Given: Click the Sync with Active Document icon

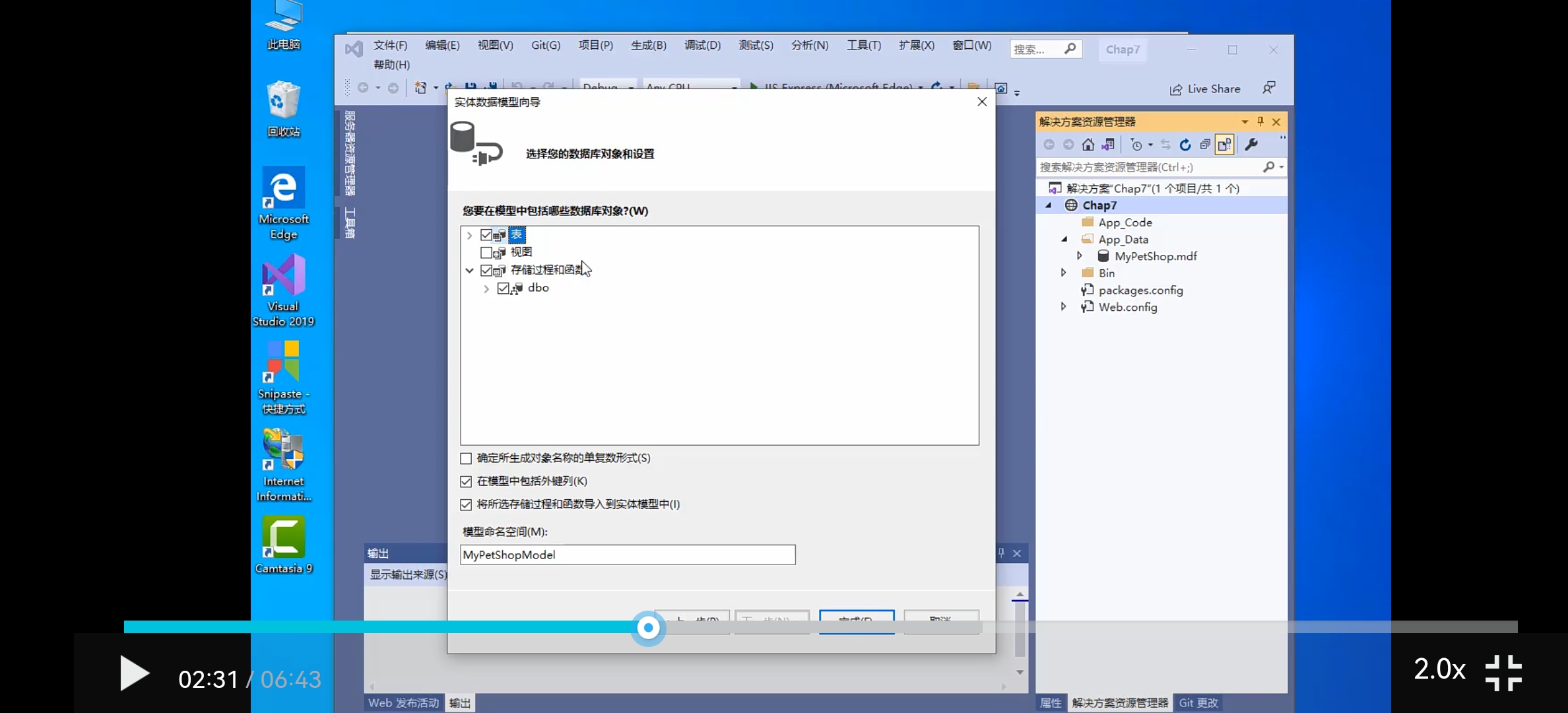Looking at the screenshot, I should [1167, 145].
